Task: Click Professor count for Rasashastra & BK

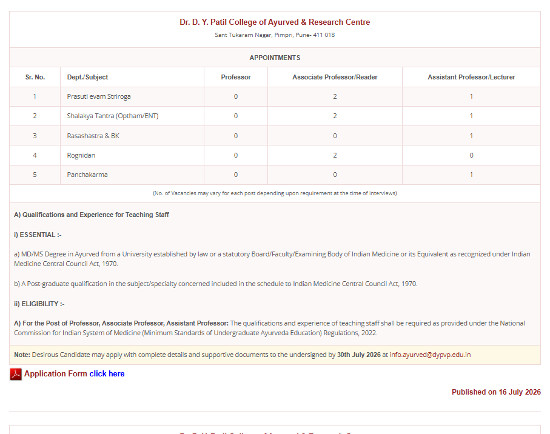Action: click(236, 135)
